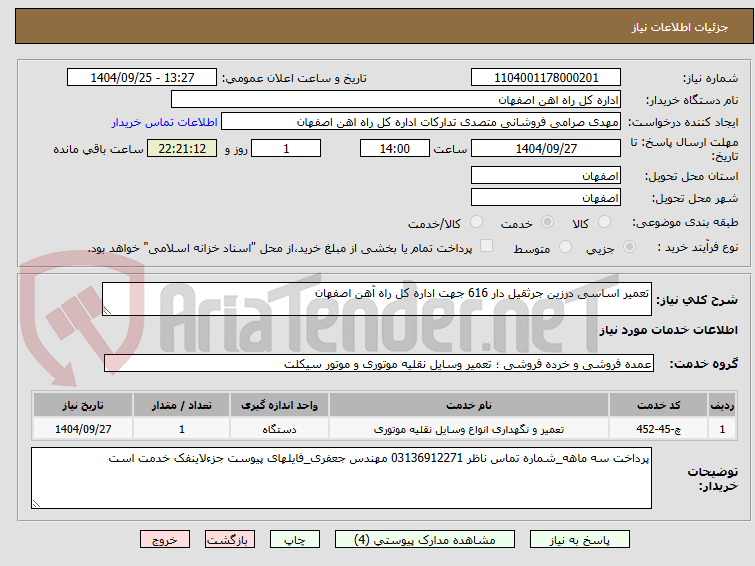Click the اطلاعات خدمات مورد نیاز heading

pyautogui.click(x=668, y=330)
